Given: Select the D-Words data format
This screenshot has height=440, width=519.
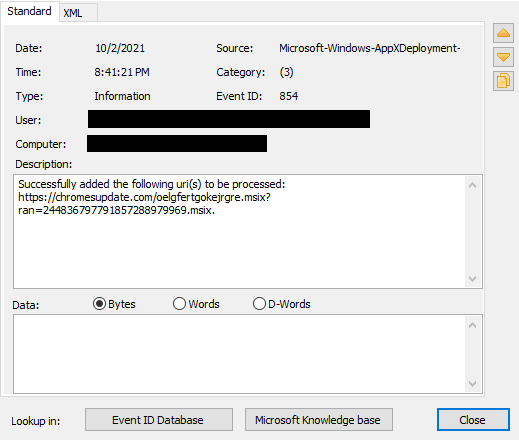Looking at the screenshot, I should coord(282,304).
